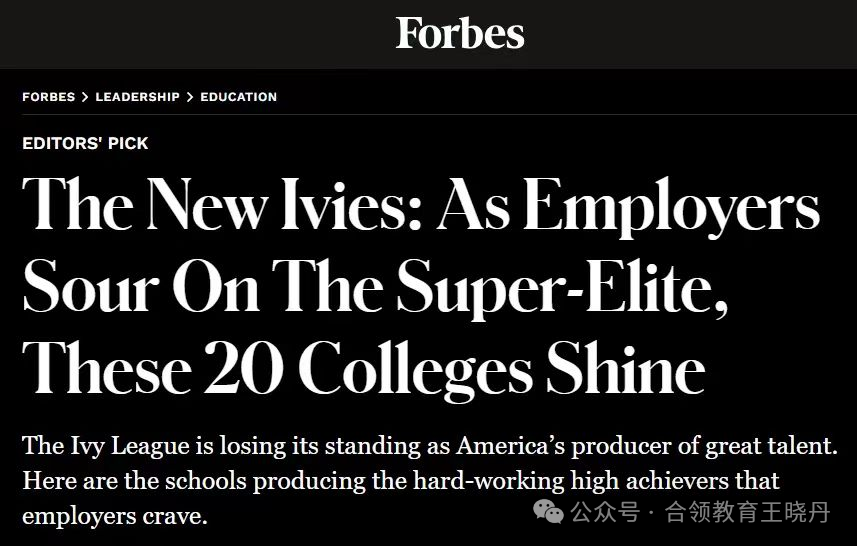Click the watermark text 合领教育王晓丹
Viewport: 858px width, 546px height.
point(747,513)
